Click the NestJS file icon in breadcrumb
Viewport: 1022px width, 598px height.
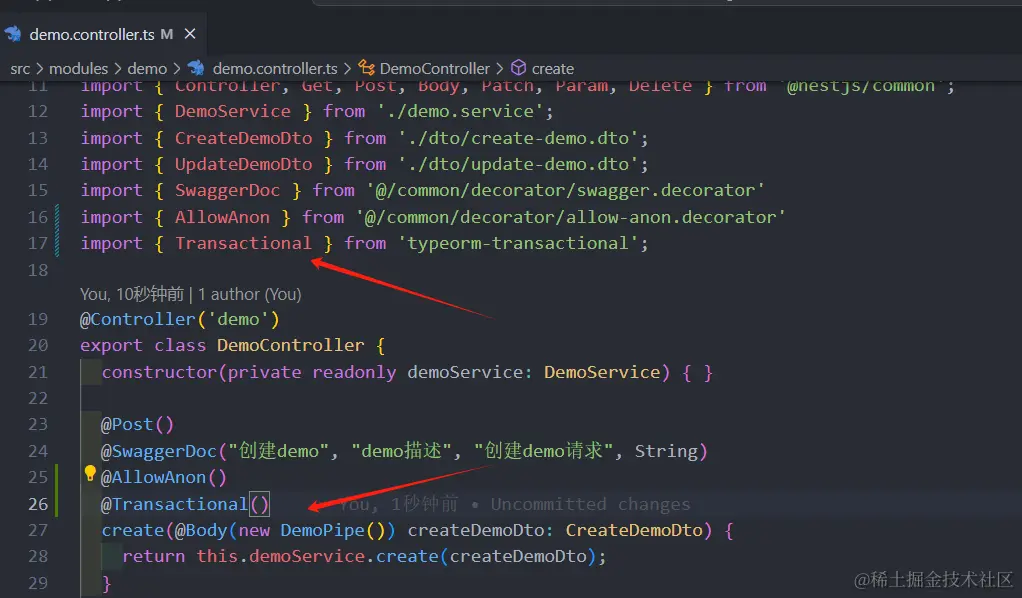point(196,68)
